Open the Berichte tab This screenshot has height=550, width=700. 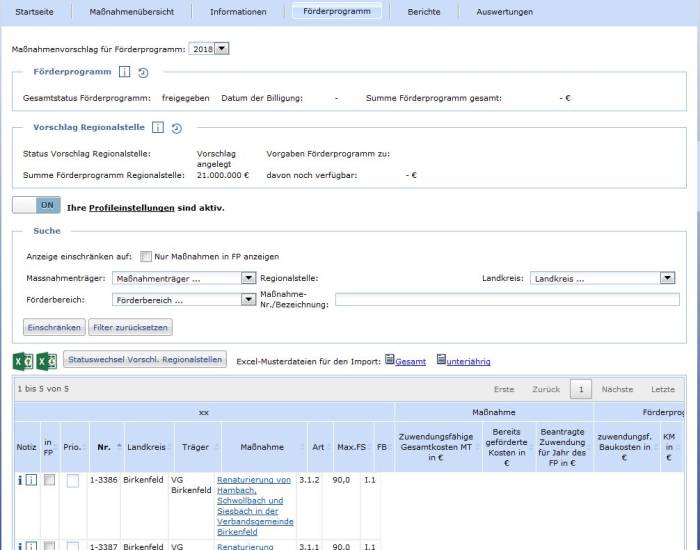[424, 12]
